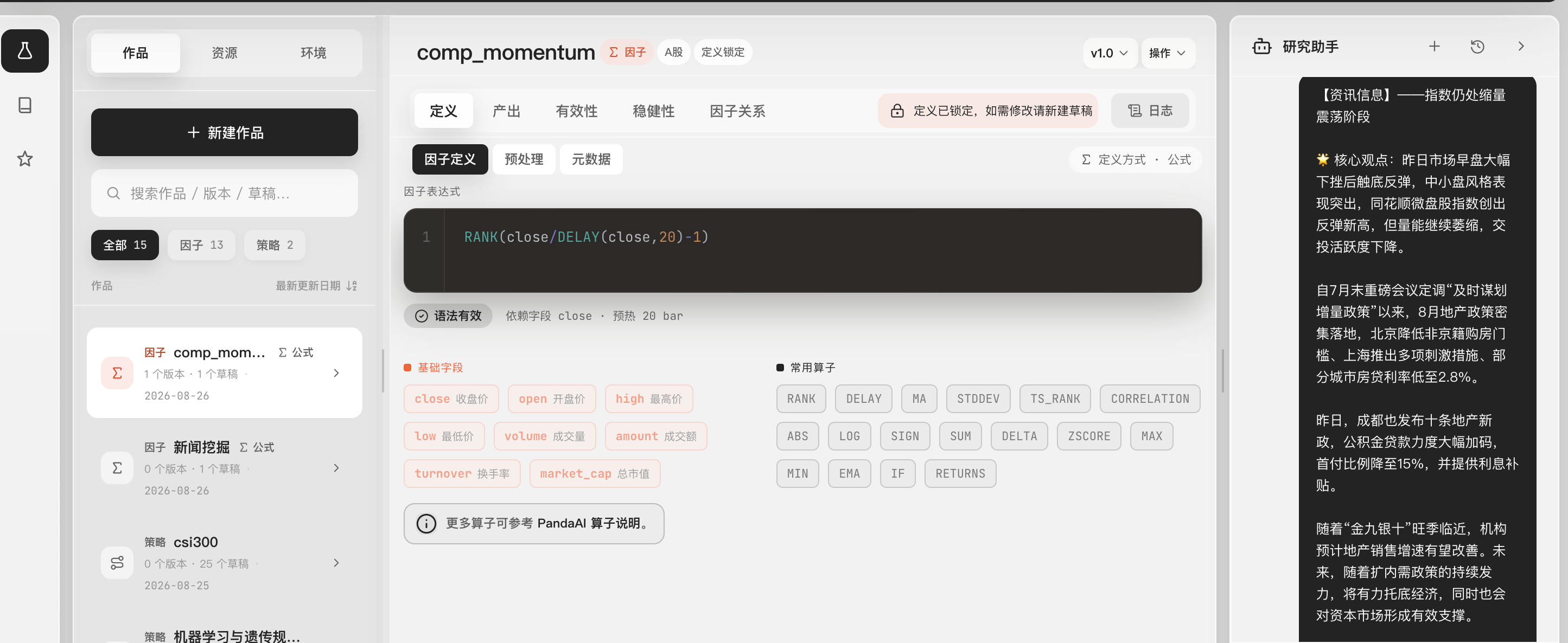Image resolution: width=1568 pixels, height=643 pixels.
Task: Insert the high 最高价 field
Action: pyautogui.click(x=648, y=399)
